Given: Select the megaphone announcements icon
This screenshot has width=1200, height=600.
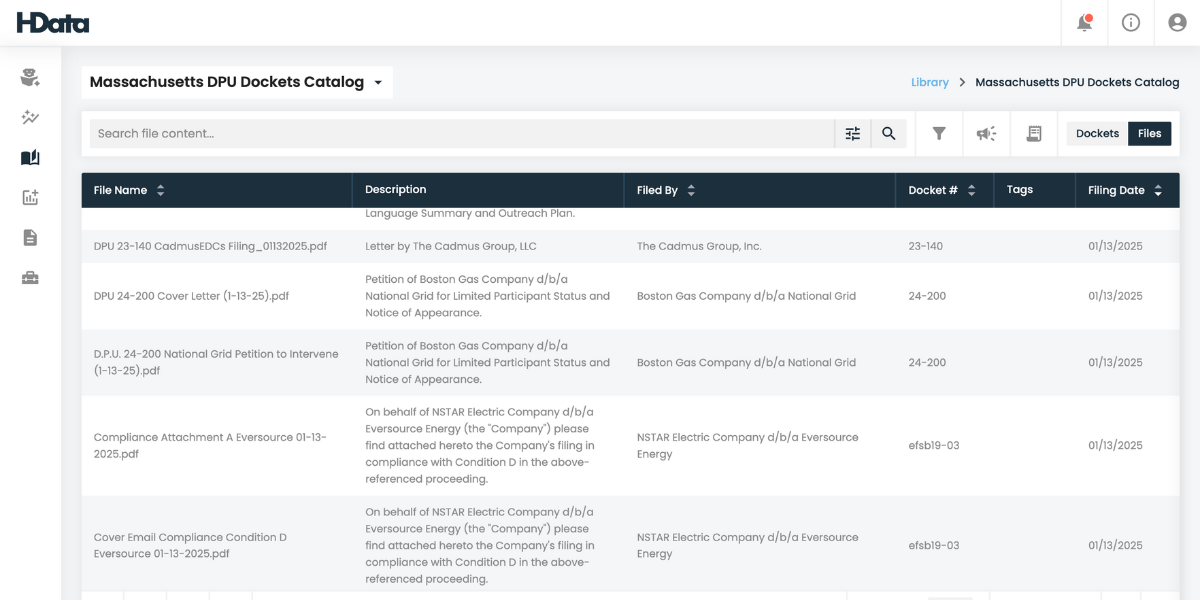Looking at the screenshot, I should (x=987, y=133).
